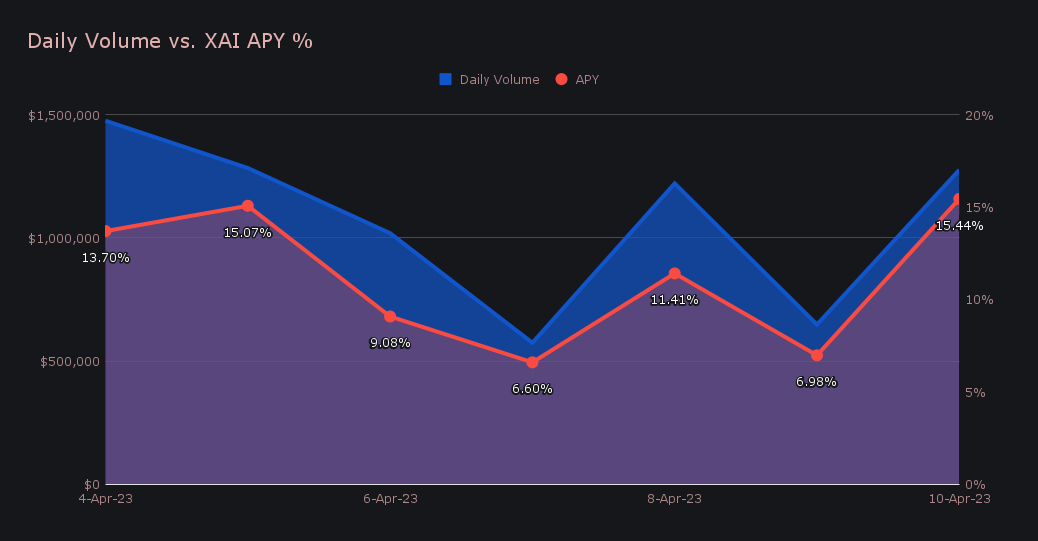Click the $1,500,000 left axis label
The height and width of the screenshot is (541, 1038).
pyautogui.click(x=64, y=116)
